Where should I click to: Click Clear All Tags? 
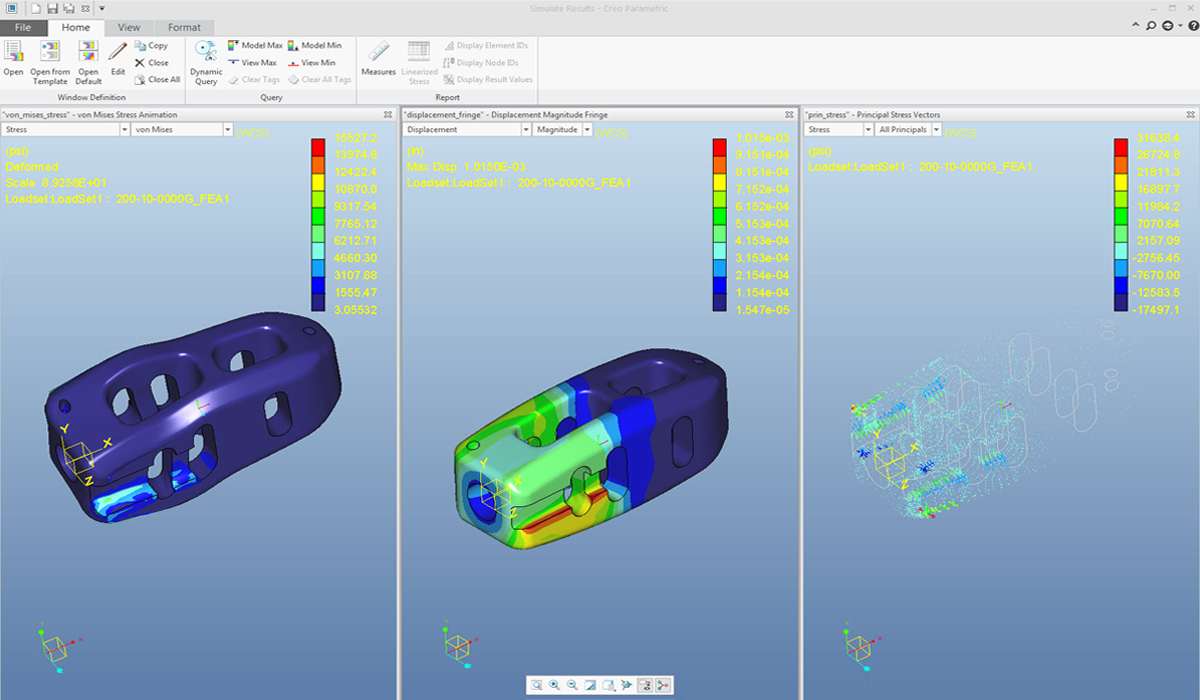point(319,79)
